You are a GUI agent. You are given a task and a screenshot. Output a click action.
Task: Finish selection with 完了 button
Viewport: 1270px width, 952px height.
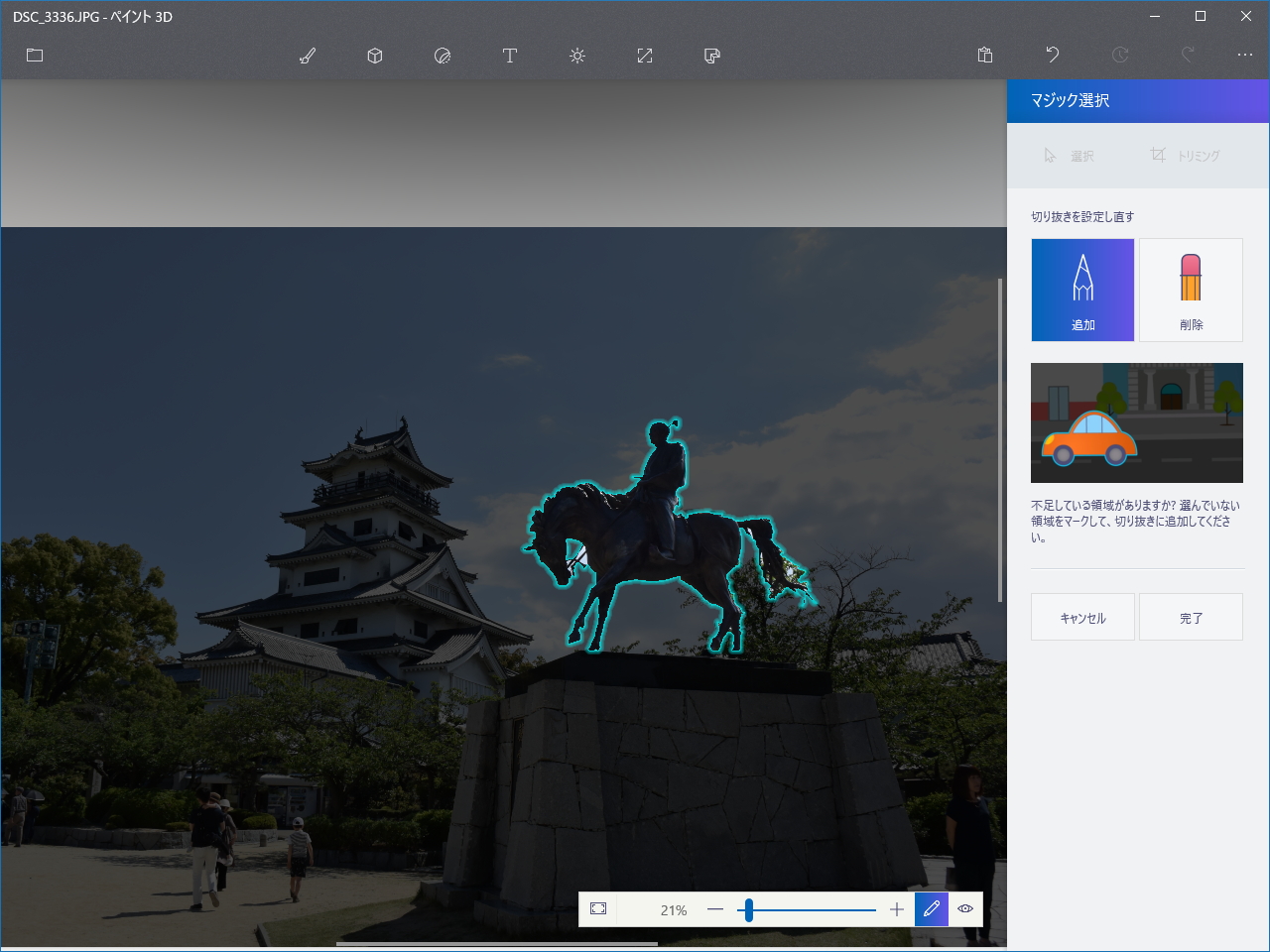click(x=1191, y=617)
